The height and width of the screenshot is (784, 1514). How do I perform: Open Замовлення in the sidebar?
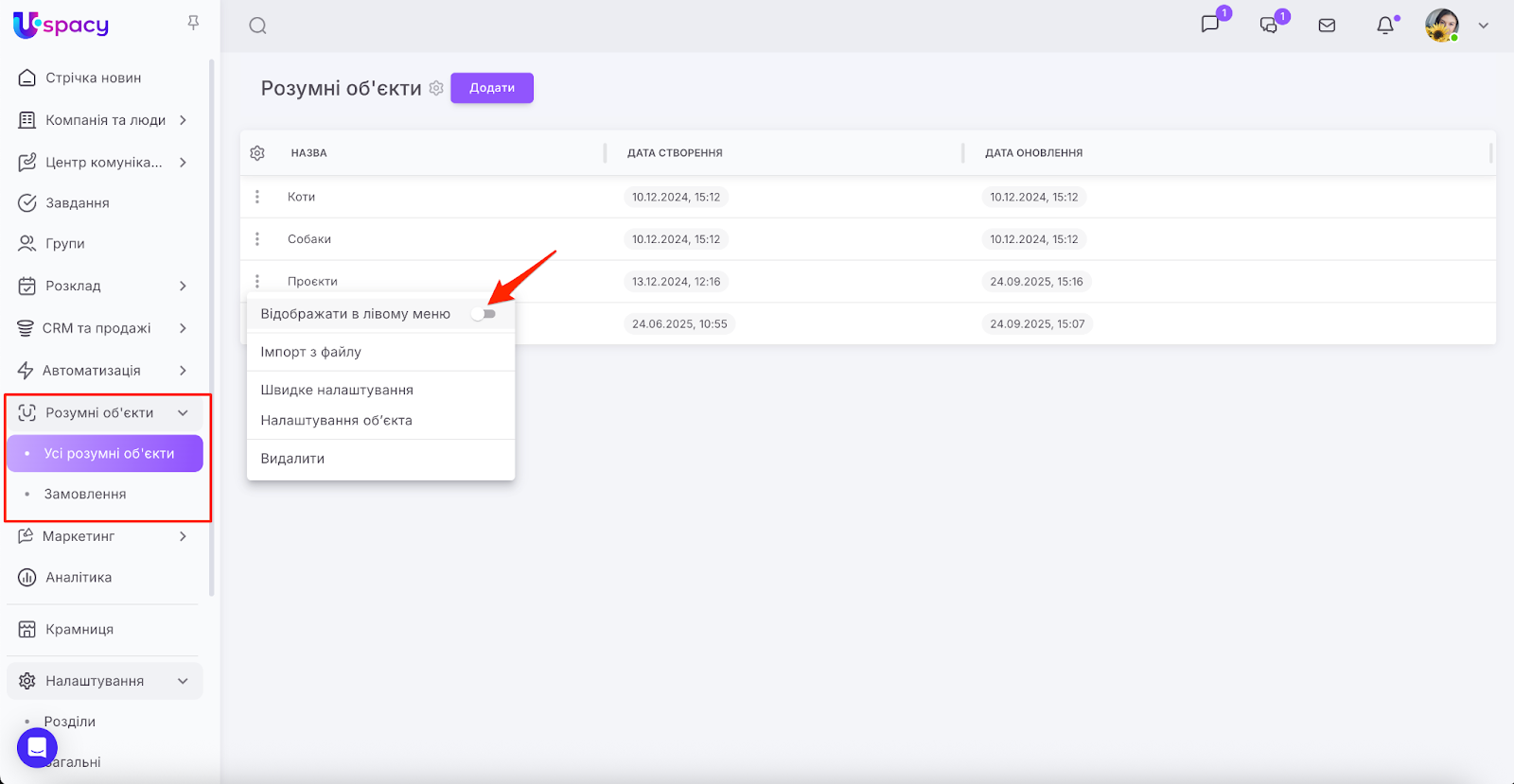pyautogui.click(x=85, y=495)
